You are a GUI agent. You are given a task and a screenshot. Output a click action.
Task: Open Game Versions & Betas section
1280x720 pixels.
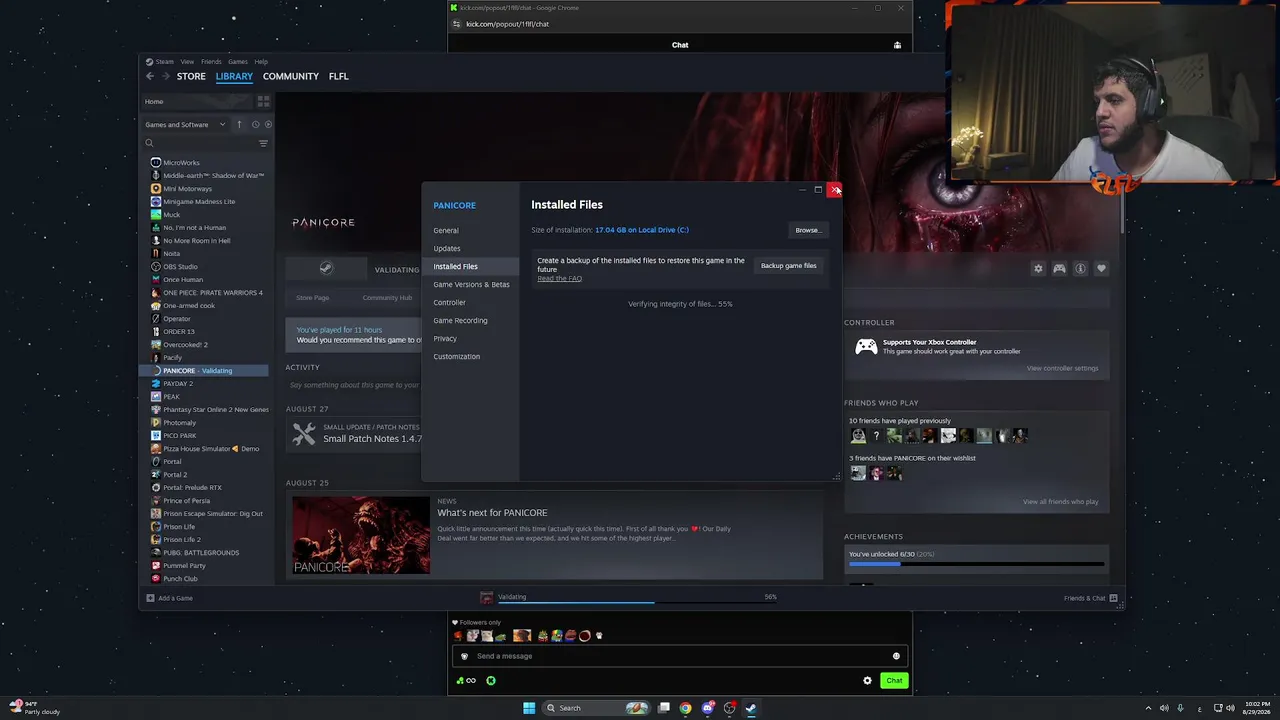point(471,284)
